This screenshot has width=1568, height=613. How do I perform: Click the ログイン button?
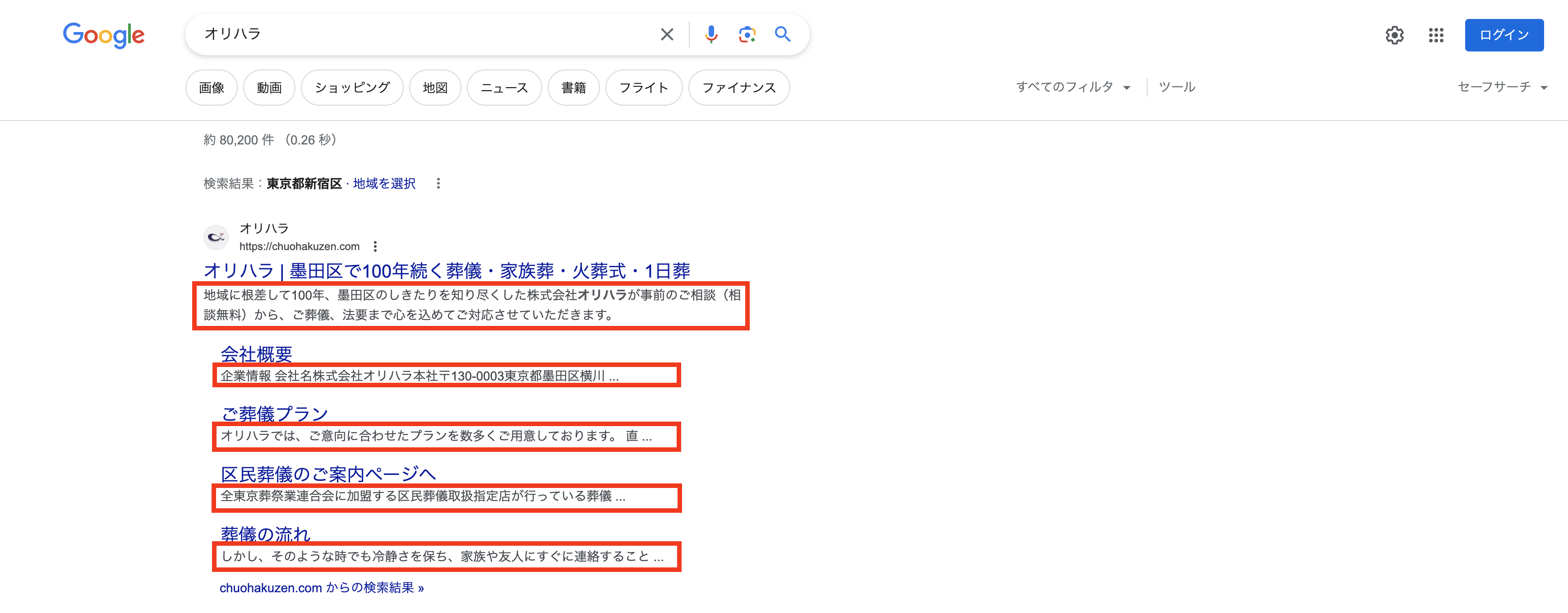pos(1503,35)
